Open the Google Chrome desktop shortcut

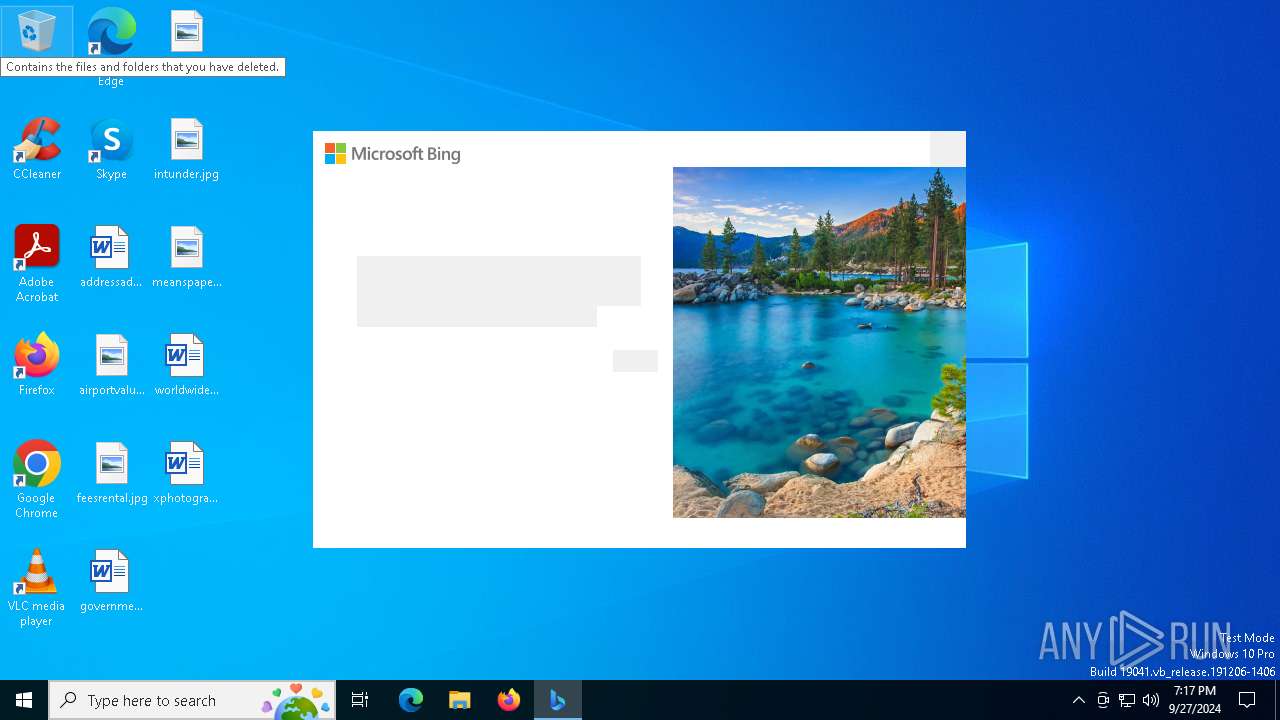pyautogui.click(x=37, y=480)
